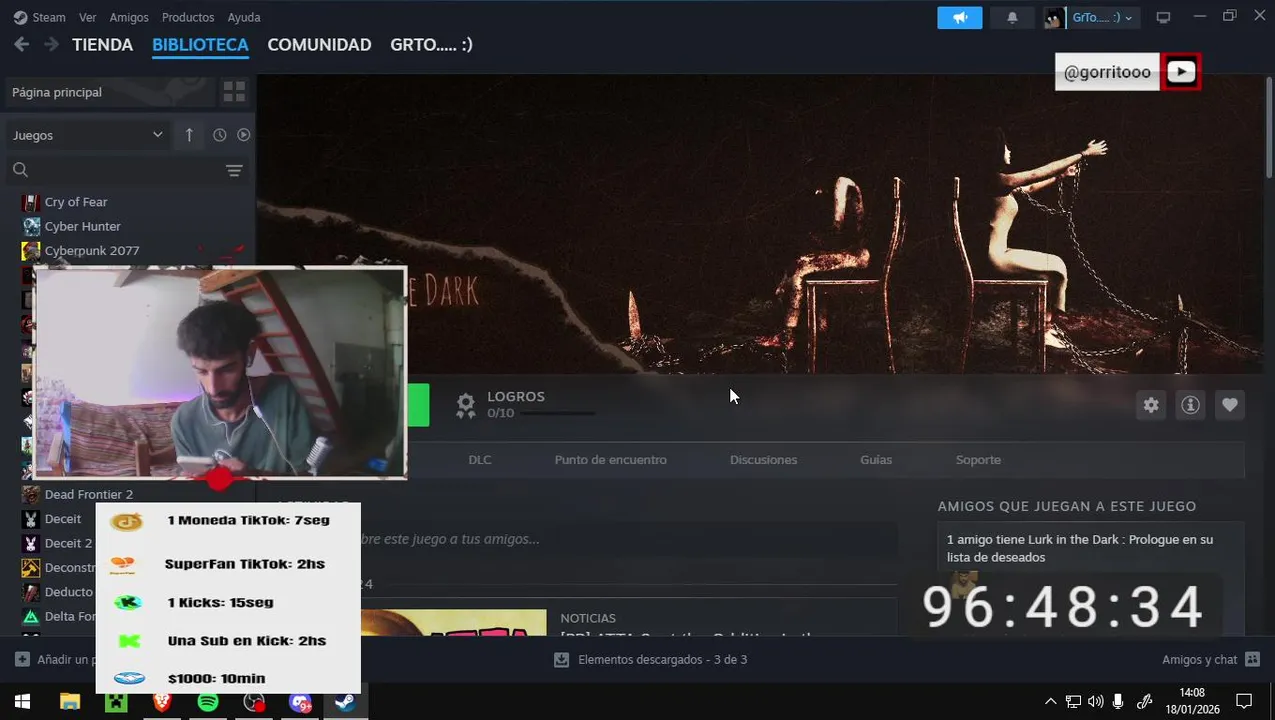Open GRTO..... :) profile tab
Screen dimensions: 1275x720
pos(431,45)
